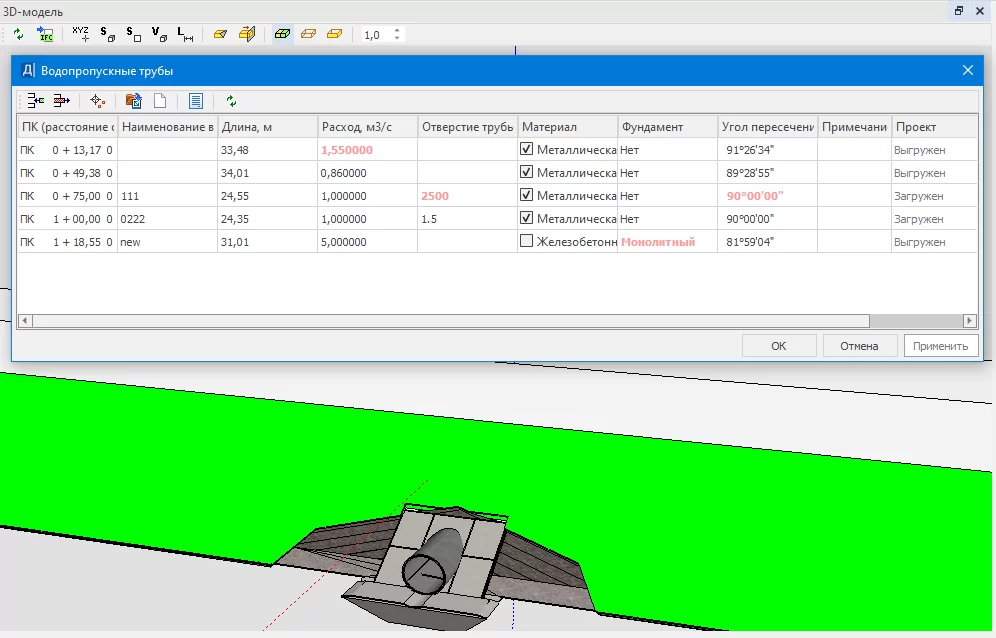Image resolution: width=996 pixels, height=638 pixels.
Task: Select the L length measurement tool
Action: [185, 34]
